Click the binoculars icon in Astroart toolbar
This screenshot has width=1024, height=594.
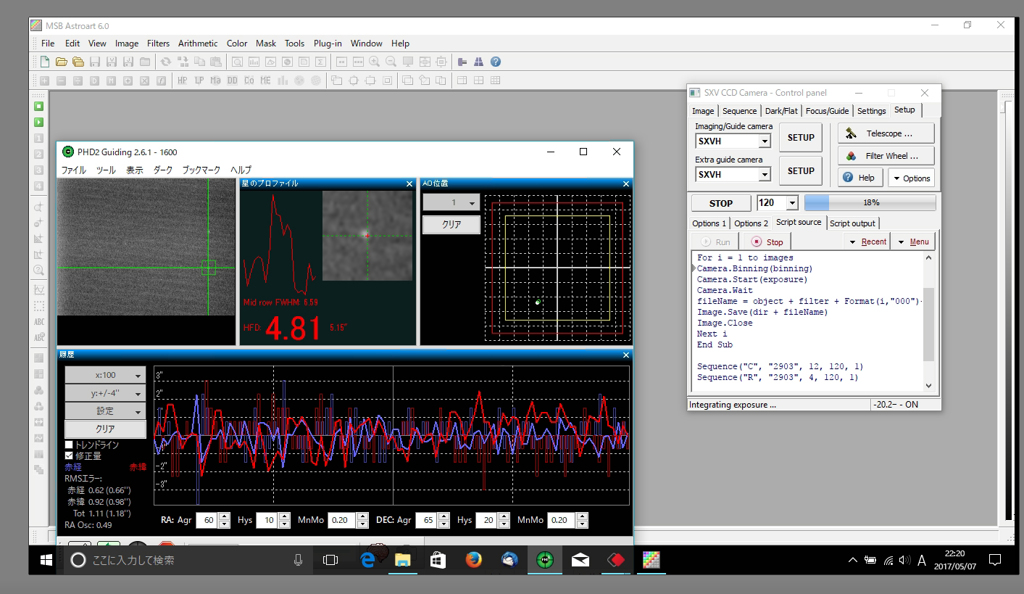[x=479, y=62]
